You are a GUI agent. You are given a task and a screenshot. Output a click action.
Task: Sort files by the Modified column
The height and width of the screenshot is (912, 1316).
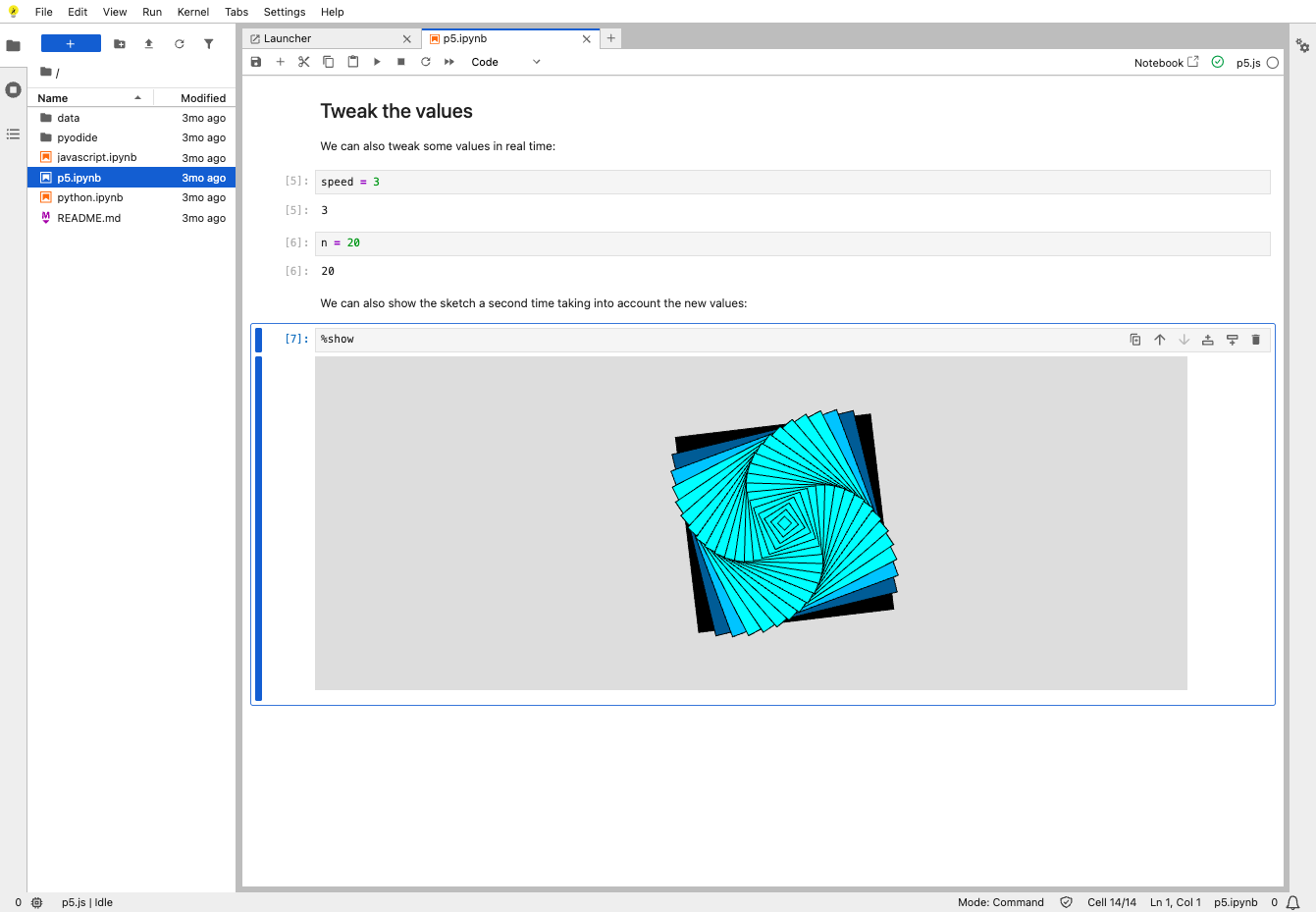(x=194, y=98)
